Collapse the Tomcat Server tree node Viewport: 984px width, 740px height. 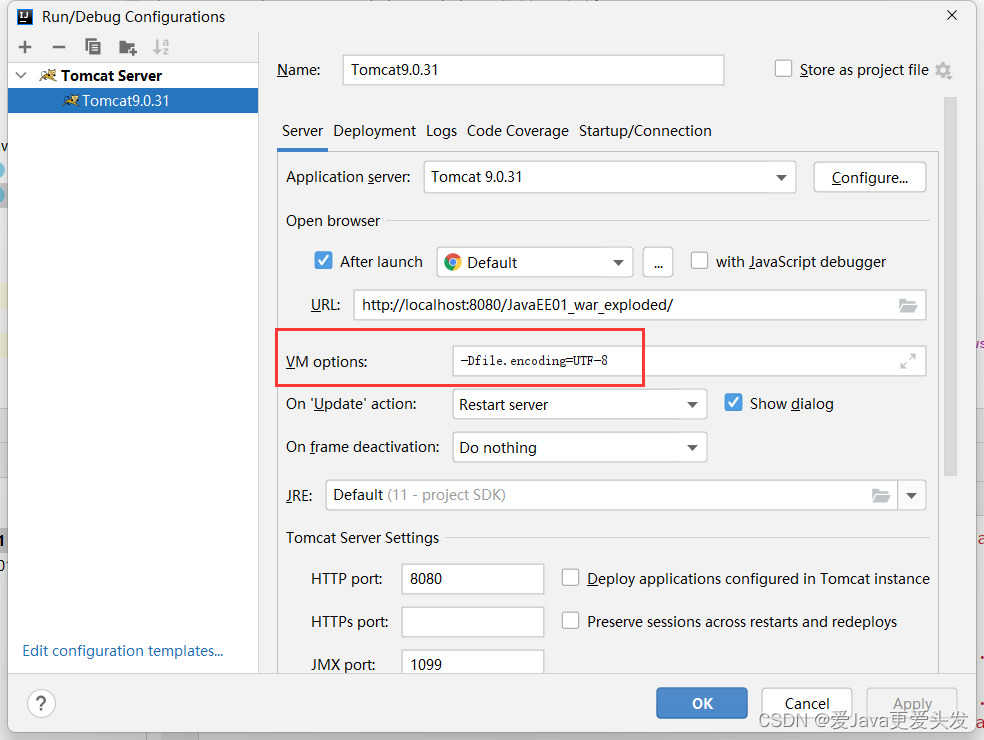[21, 75]
